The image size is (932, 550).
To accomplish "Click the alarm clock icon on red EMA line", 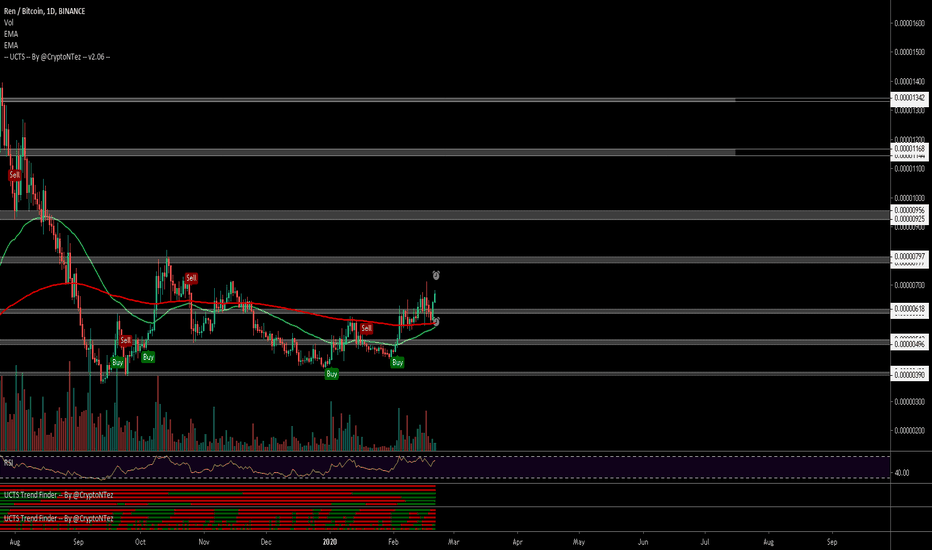I will coord(436,322).
